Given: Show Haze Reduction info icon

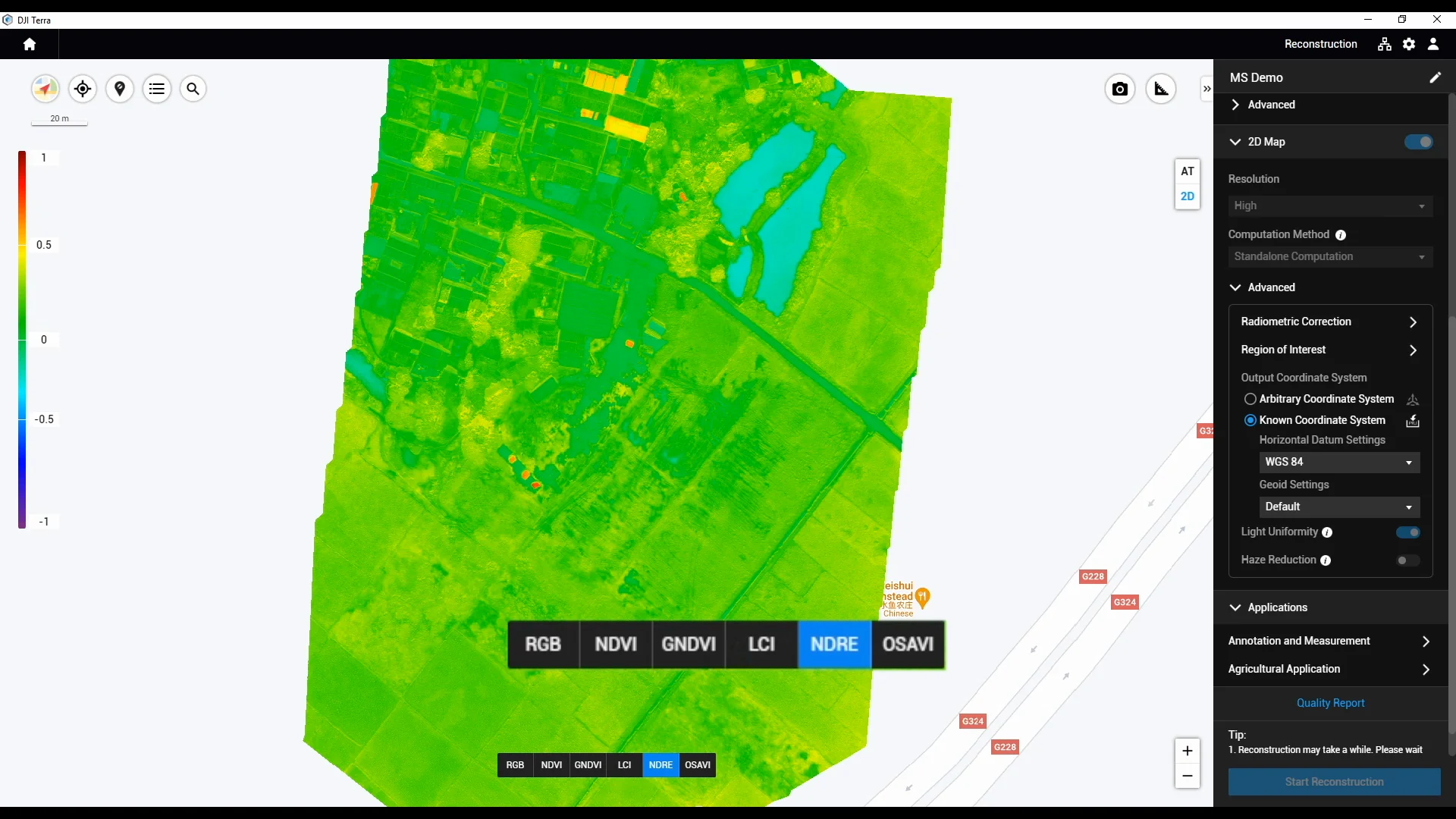Looking at the screenshot, I should point(1326,560).
